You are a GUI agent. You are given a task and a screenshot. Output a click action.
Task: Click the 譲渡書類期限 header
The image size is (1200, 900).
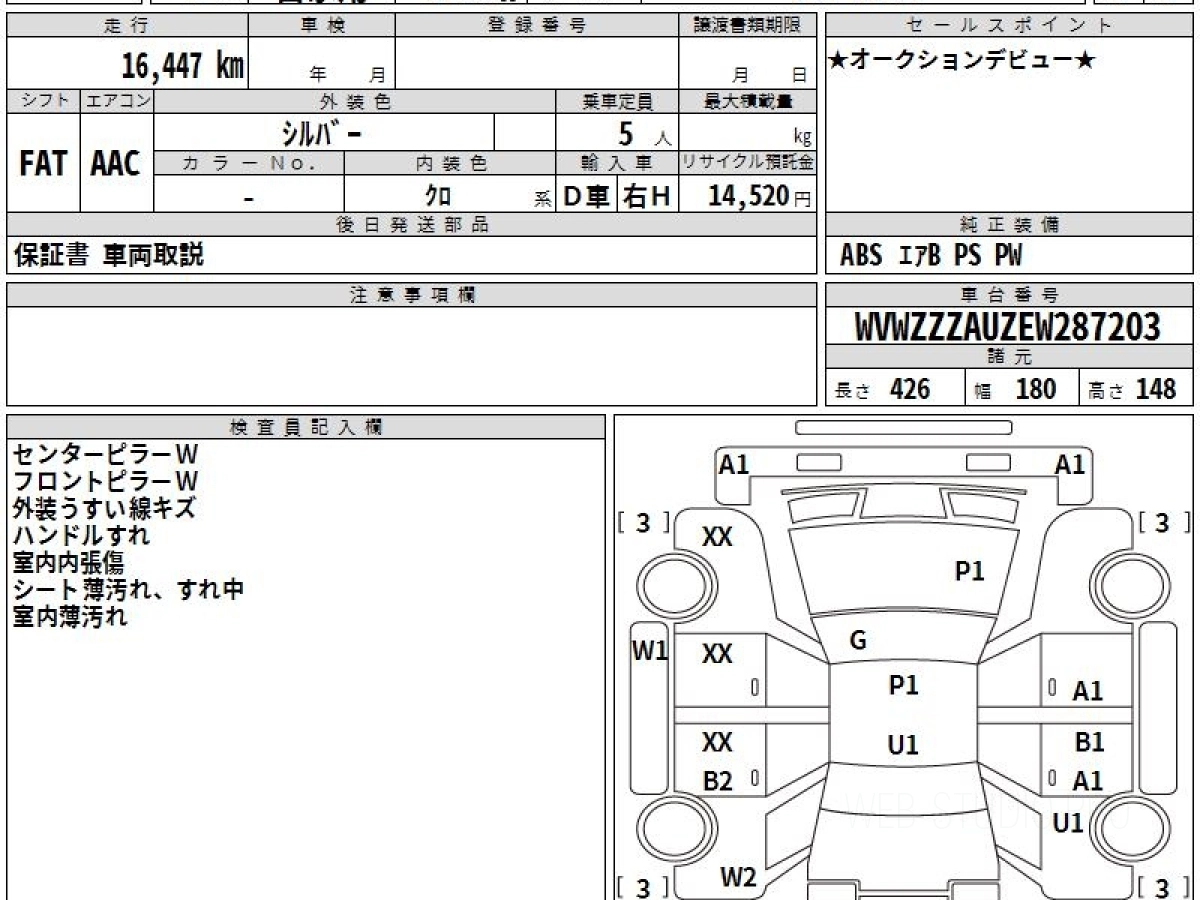(748, 26)
